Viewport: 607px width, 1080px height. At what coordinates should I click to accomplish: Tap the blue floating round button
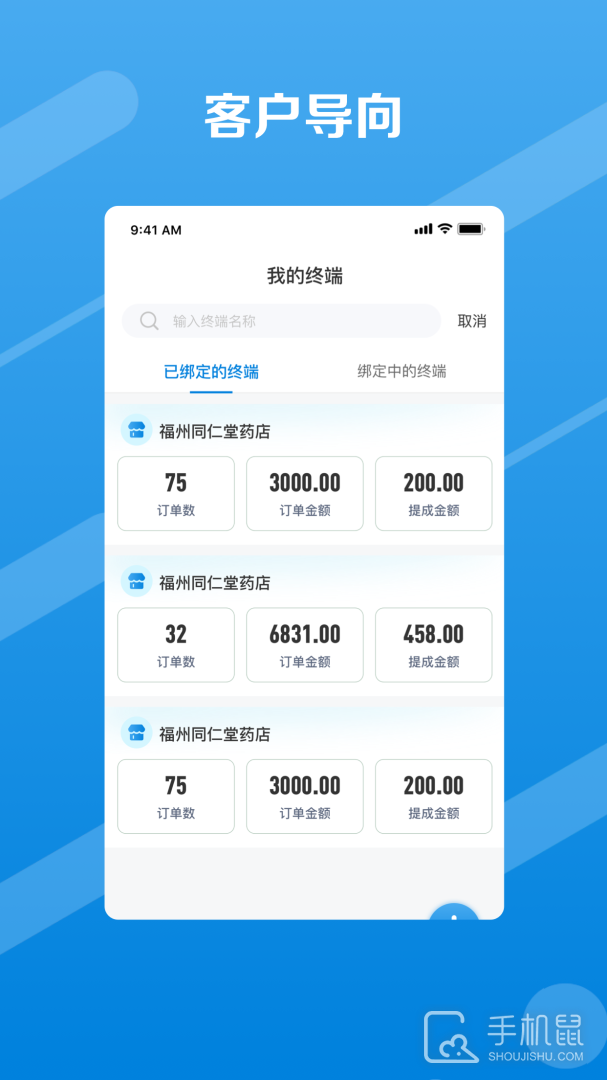454,911
